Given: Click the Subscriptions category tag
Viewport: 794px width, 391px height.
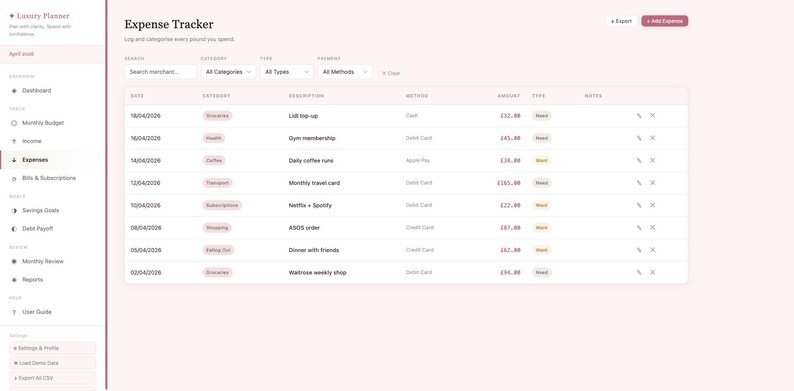Looking at the screenshot, I should 222,205.
